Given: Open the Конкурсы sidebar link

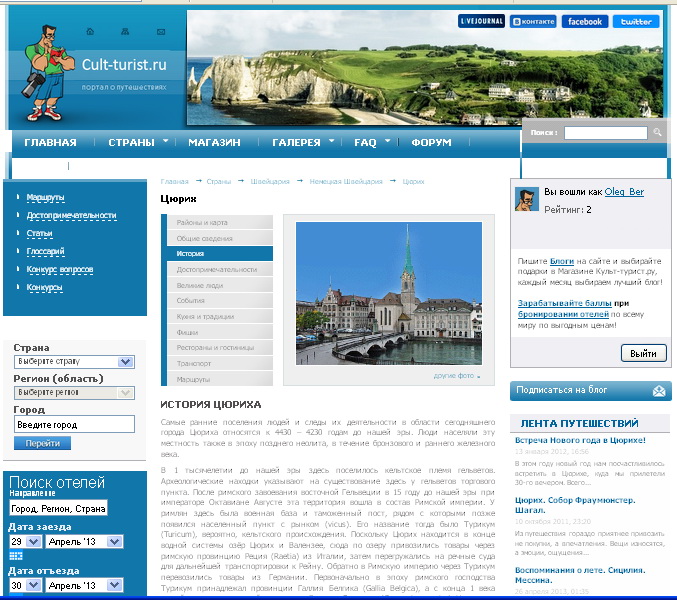Looking at the screenshot, I should (x=44, y=287).
